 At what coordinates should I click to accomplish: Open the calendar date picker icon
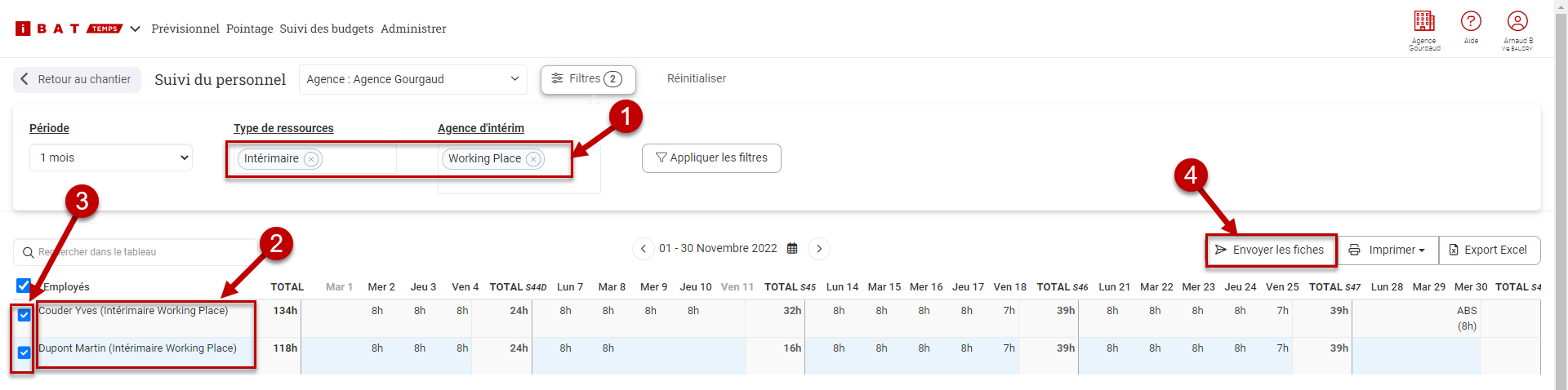click(792, 249)
